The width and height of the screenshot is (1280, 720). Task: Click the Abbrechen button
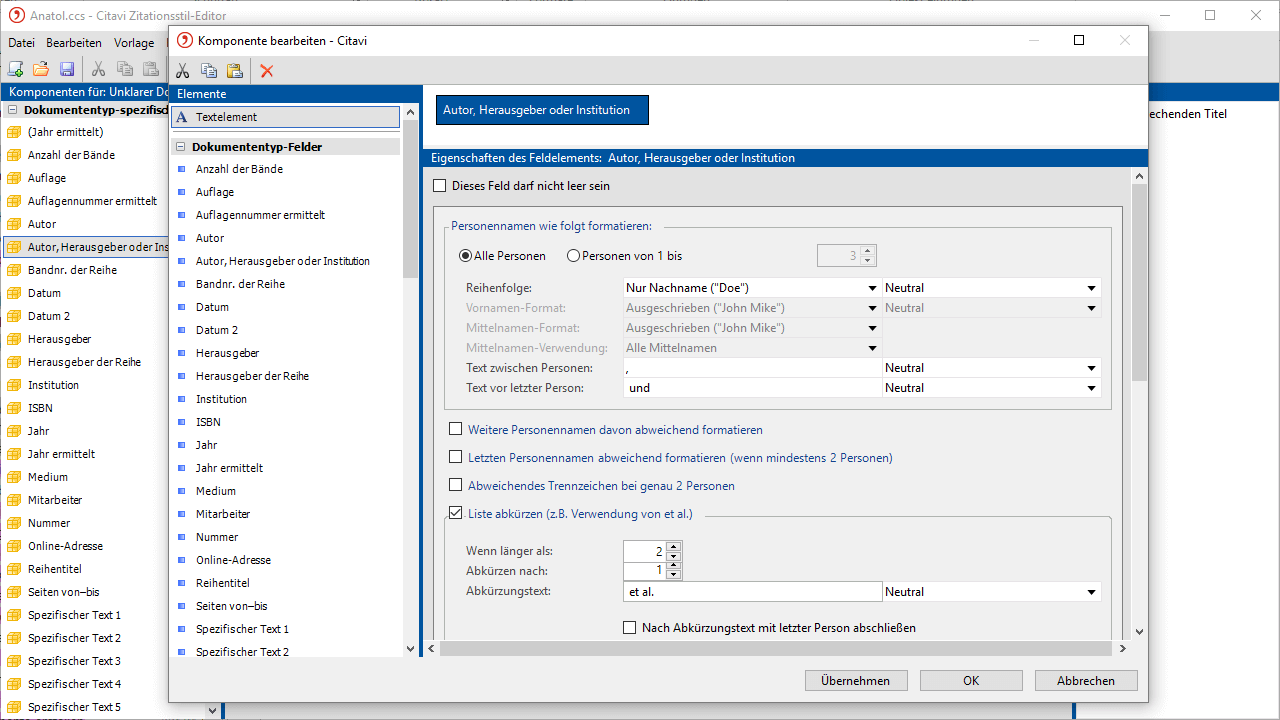tap(1086, 680)
